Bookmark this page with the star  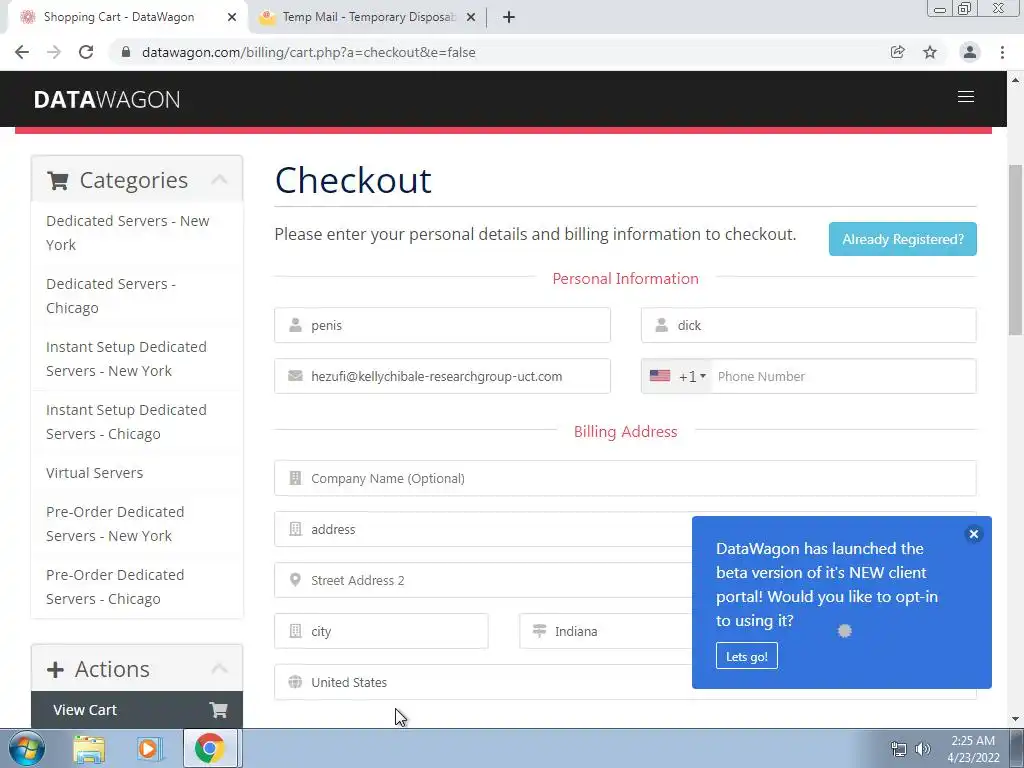930,52
